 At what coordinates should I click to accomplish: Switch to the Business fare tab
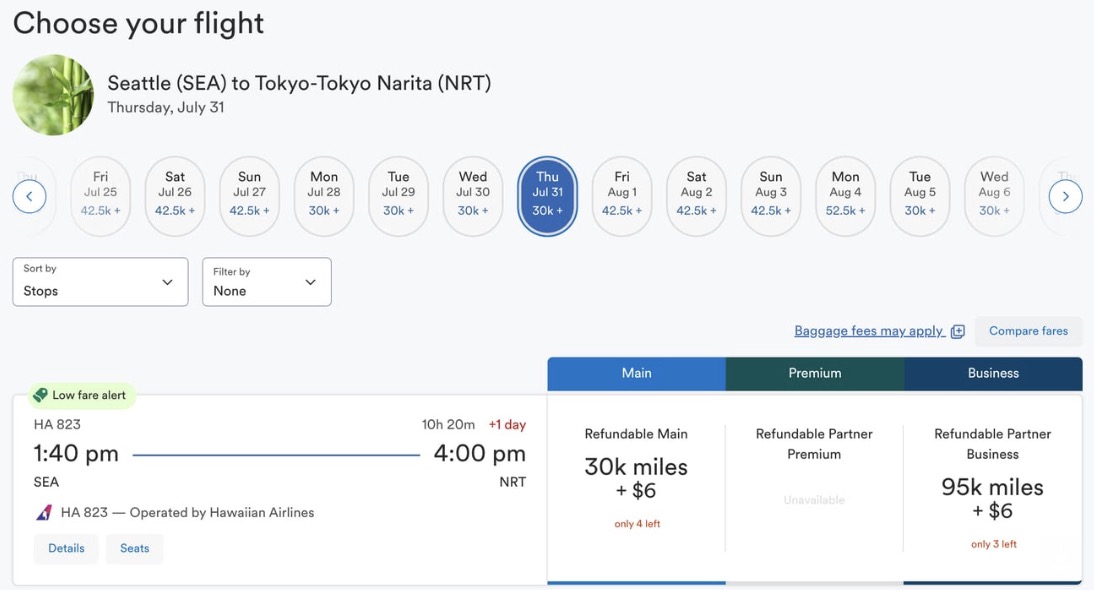click(x=993, y=373)
